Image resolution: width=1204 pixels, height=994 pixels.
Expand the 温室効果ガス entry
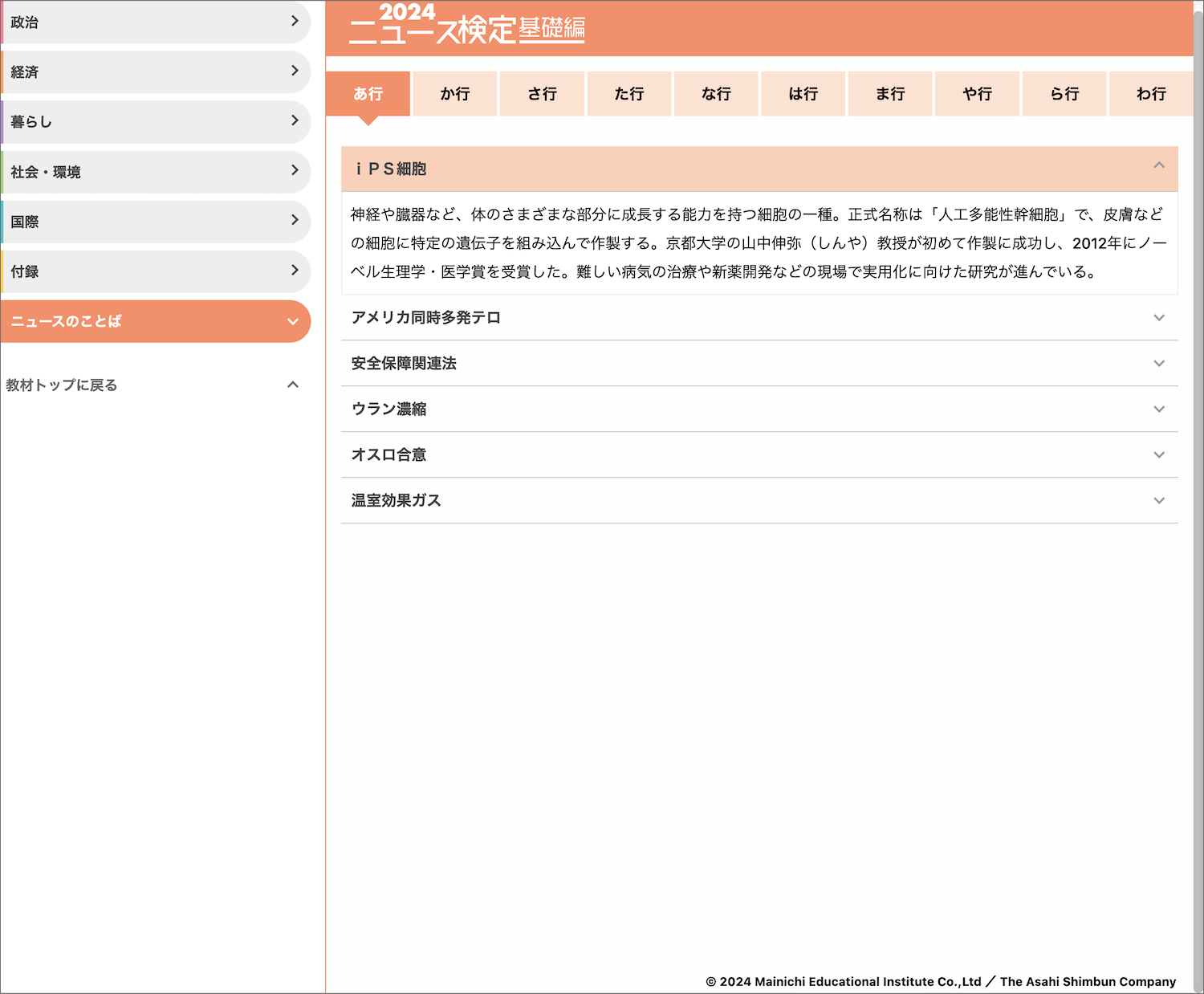759,501
